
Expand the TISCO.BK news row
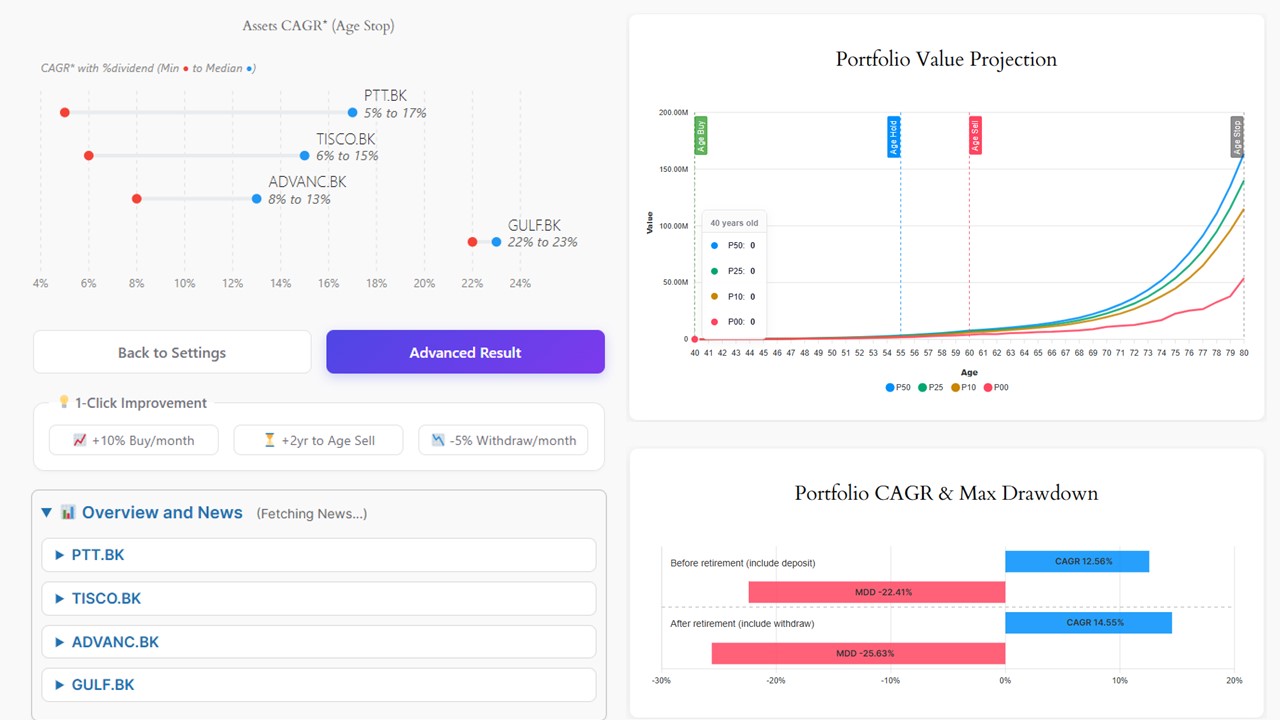(x=319, y=599)
